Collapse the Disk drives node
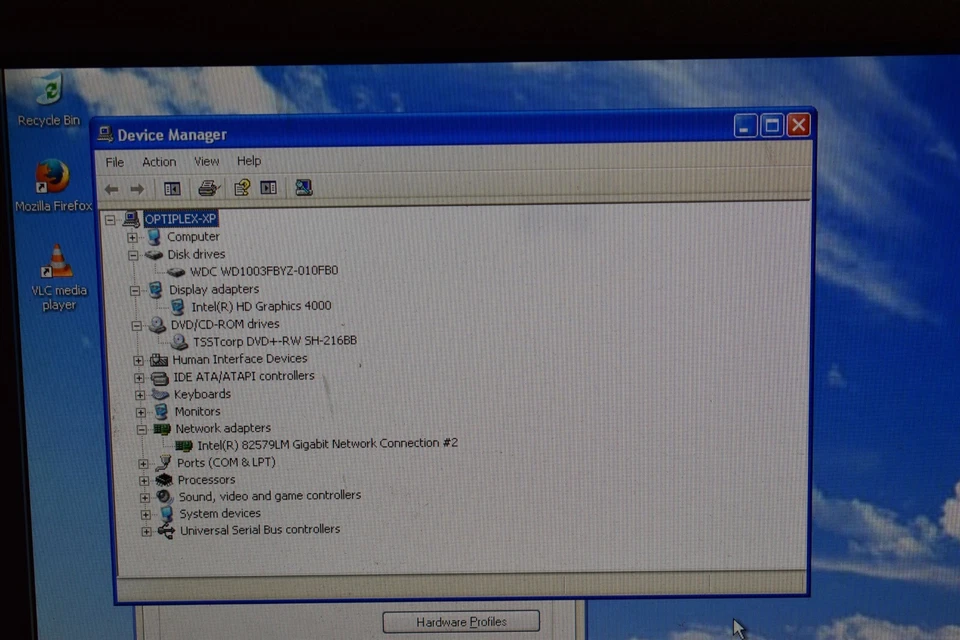This screenshot has width=960, height=640. (132, 254)
